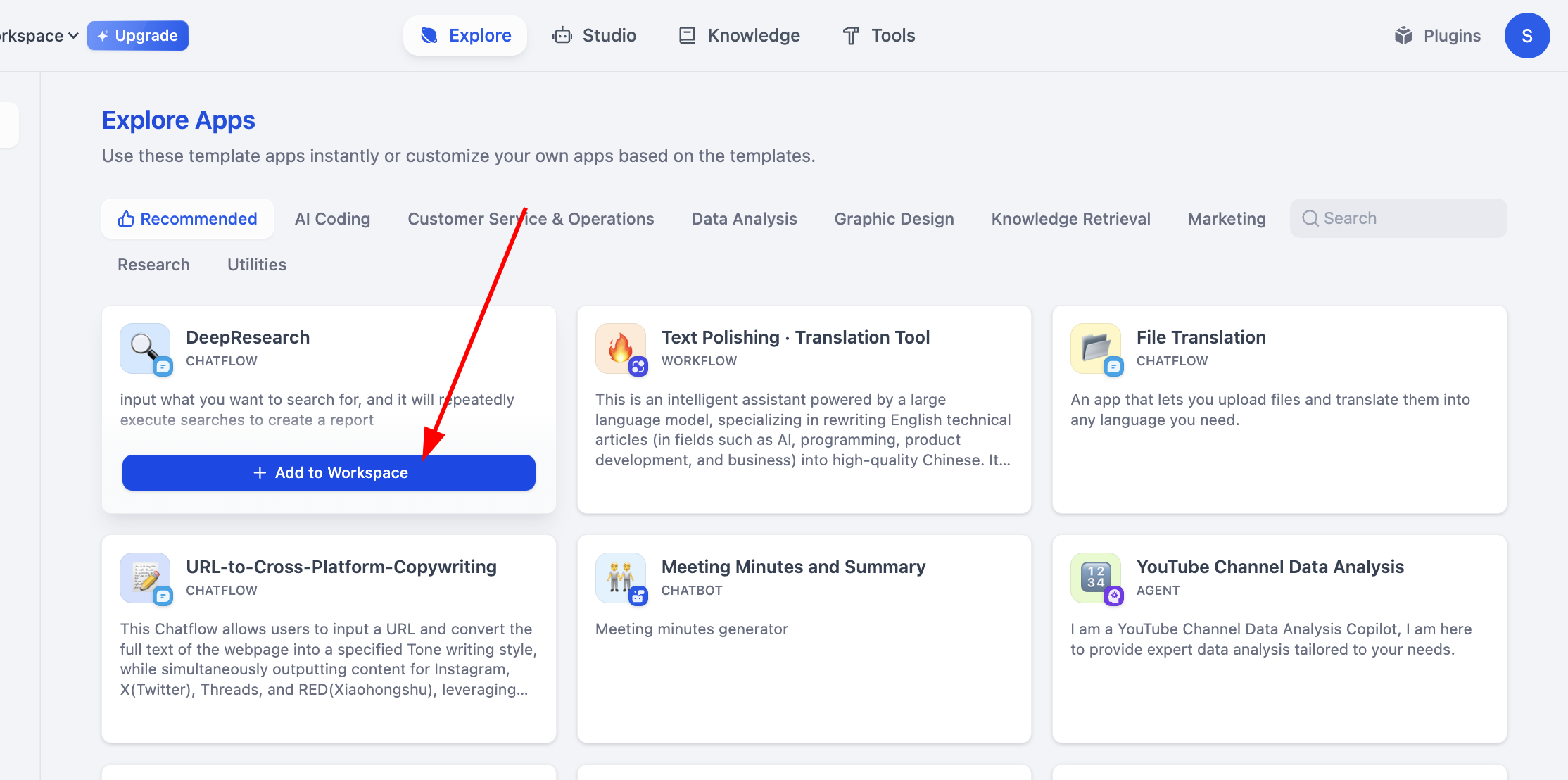Select the Marketing category filter

pos(1227,219)
